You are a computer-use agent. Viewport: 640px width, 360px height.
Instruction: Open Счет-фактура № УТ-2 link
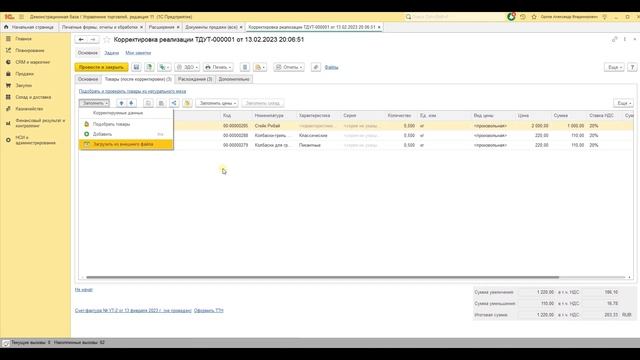133,311
